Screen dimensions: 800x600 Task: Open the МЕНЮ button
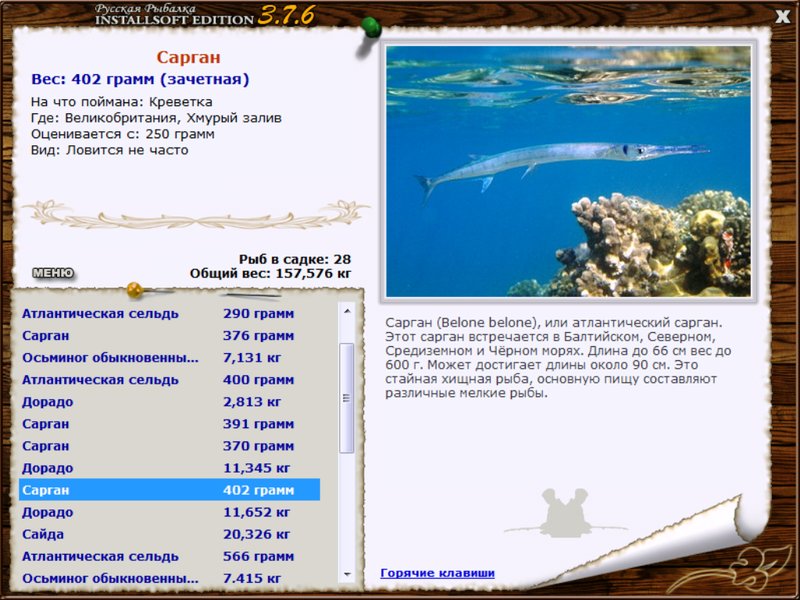[53, 273]
